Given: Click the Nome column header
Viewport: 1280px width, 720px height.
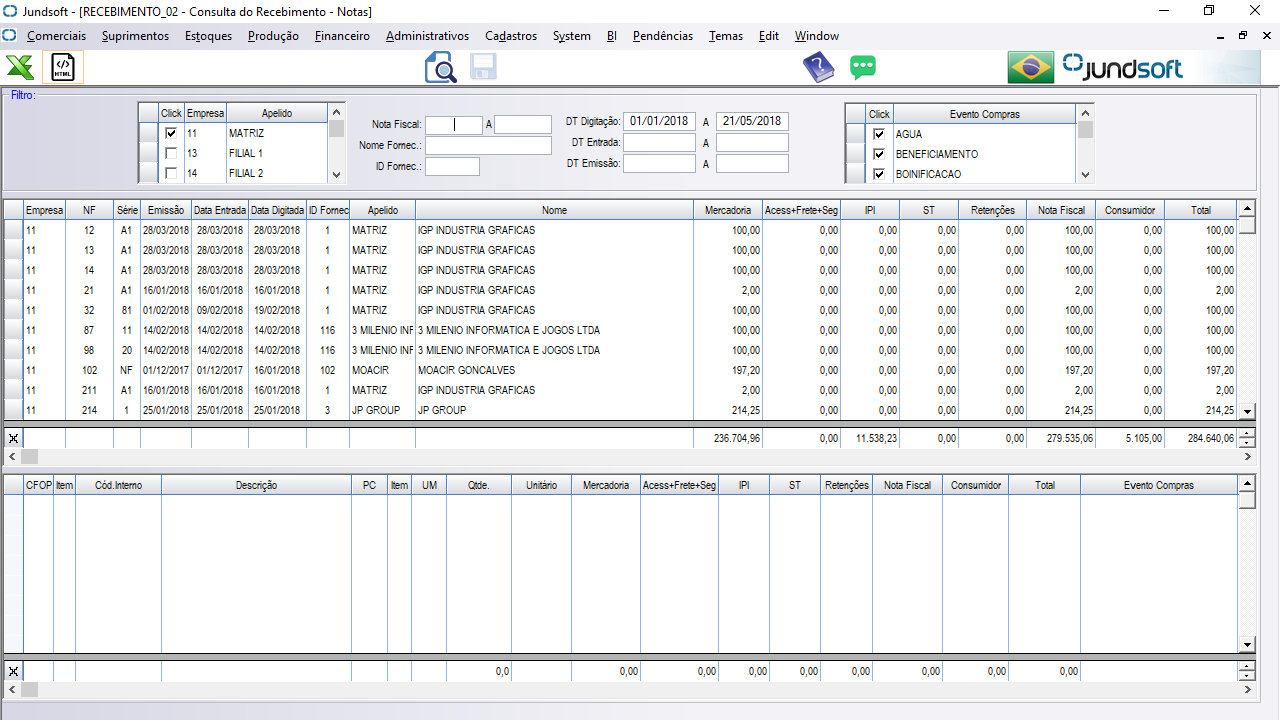Looking at the screenshot, I should (555, 210).
